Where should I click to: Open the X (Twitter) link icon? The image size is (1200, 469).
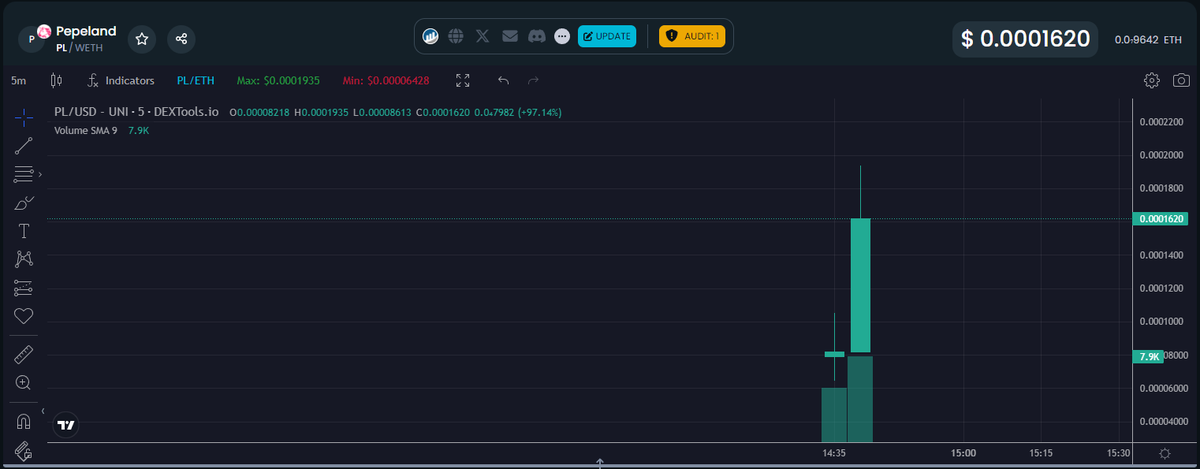pos(483,36)
